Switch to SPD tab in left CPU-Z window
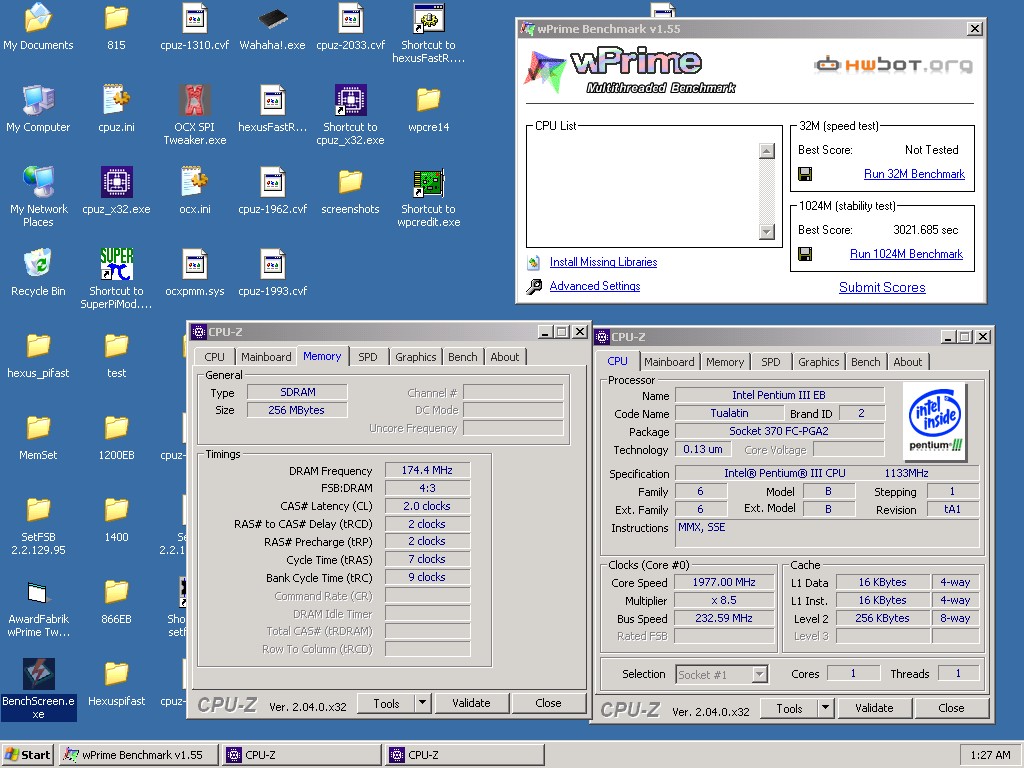The height and width of the screenshot is (768, 1024). pos(368,357)
